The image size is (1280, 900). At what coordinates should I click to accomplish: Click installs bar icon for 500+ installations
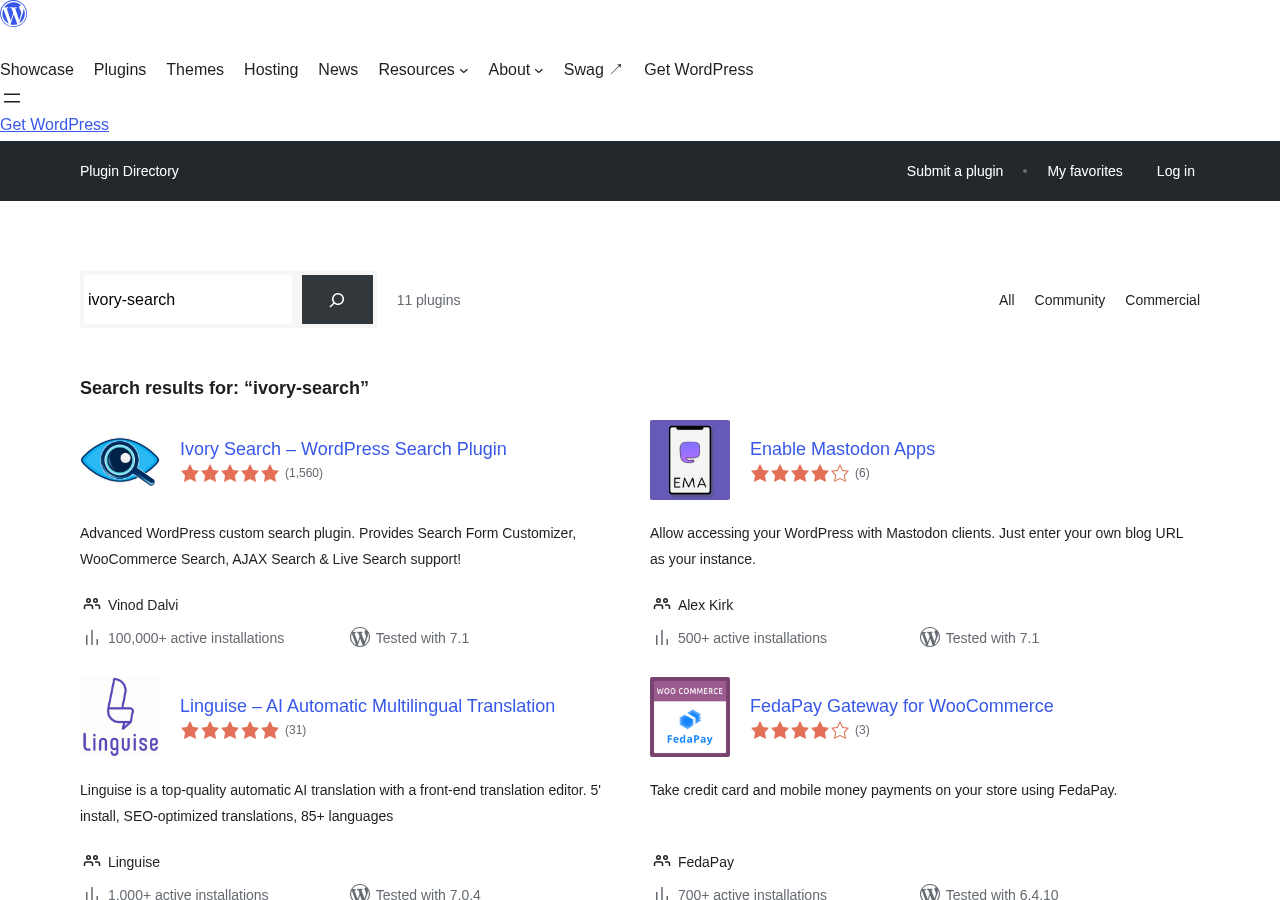(661, 637)
